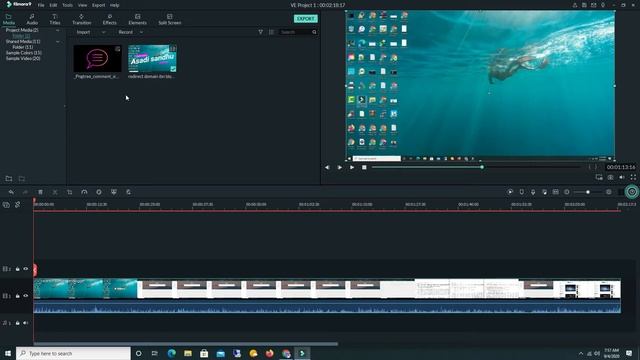Open the Import dropdown arrow

103,32
